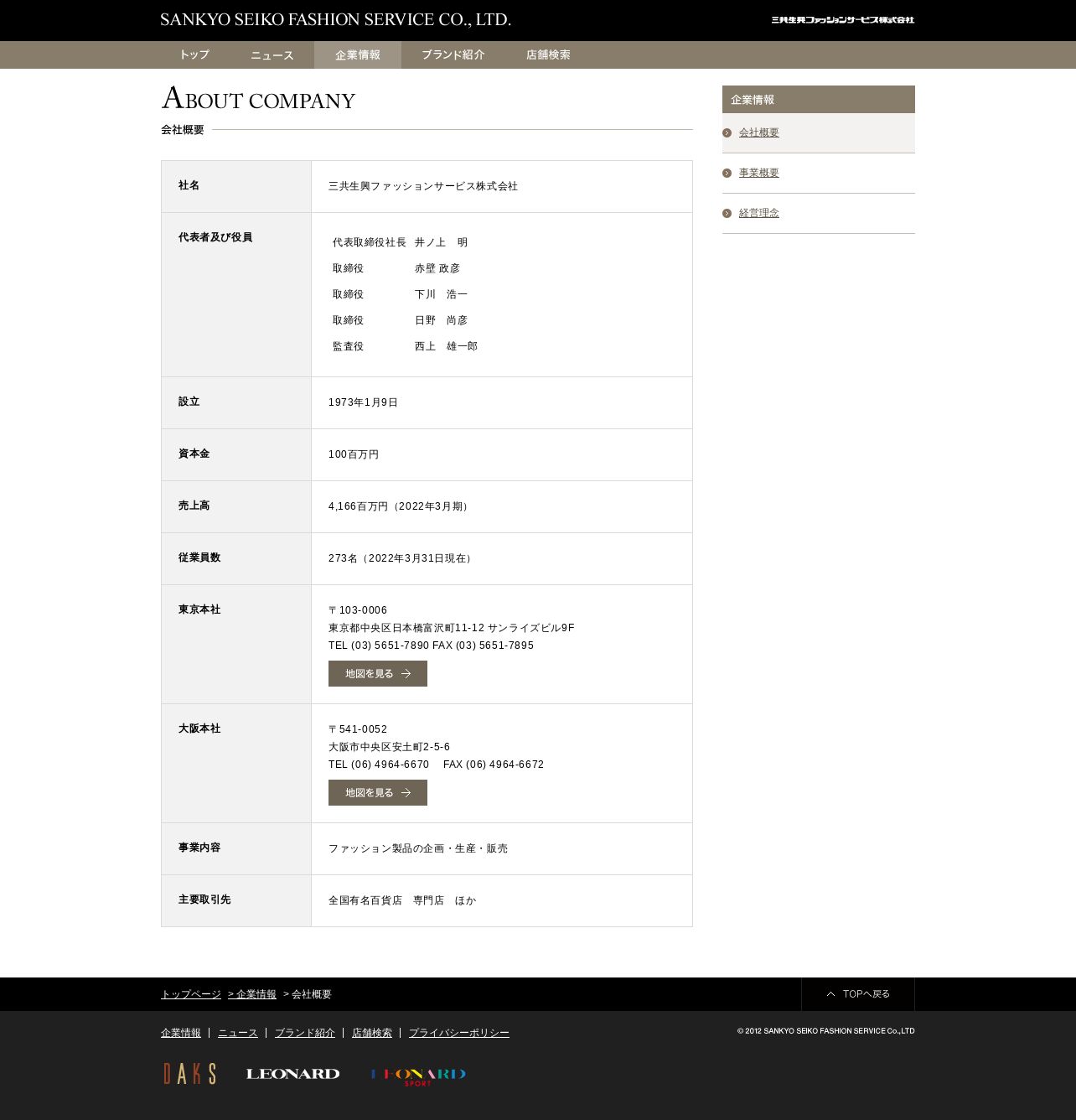This screenshot has width=1076, height=1120.
Task: Go to the ニュース navigation tab
Action: click(272, 55)
